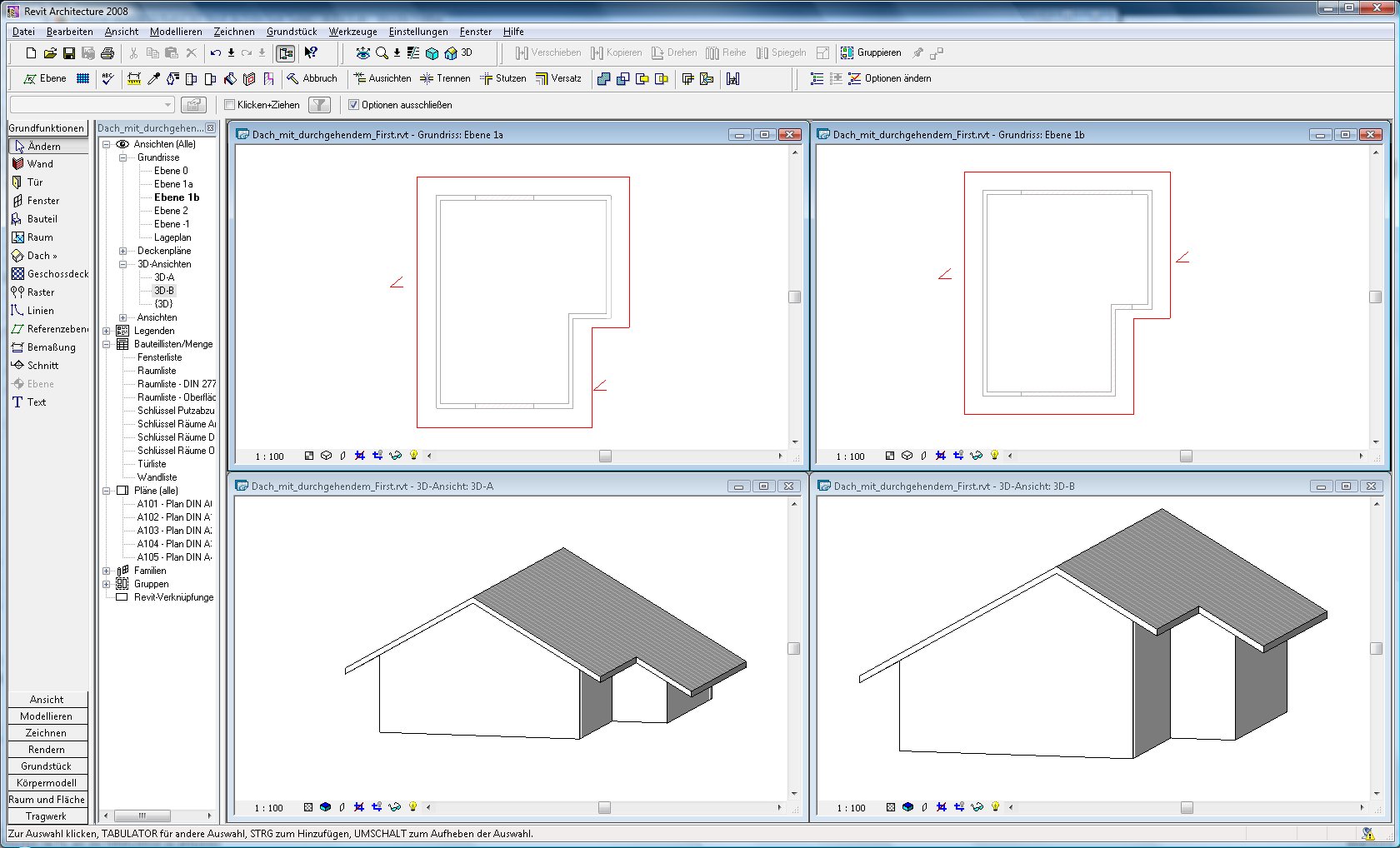Open the Datei menu
The image size is (1400, 848).
click(x=23, y=32)
